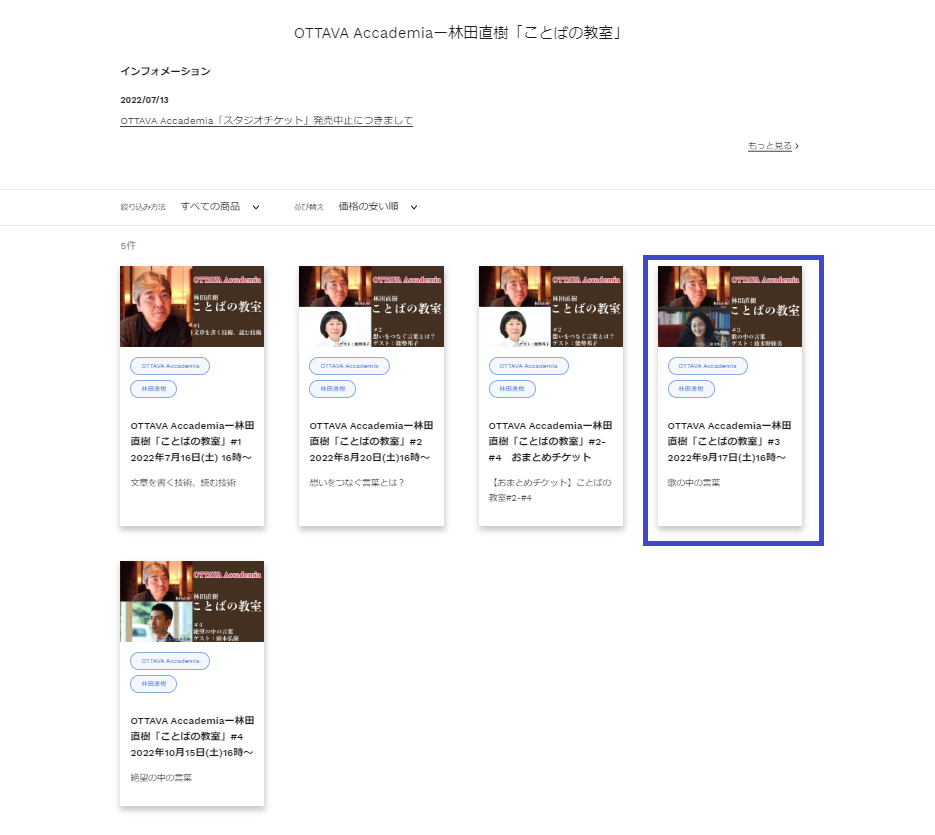This screenshot has height=835, width=935.
Task: Select 林田直樹 tag on #1 card
Action: point(153,389)
